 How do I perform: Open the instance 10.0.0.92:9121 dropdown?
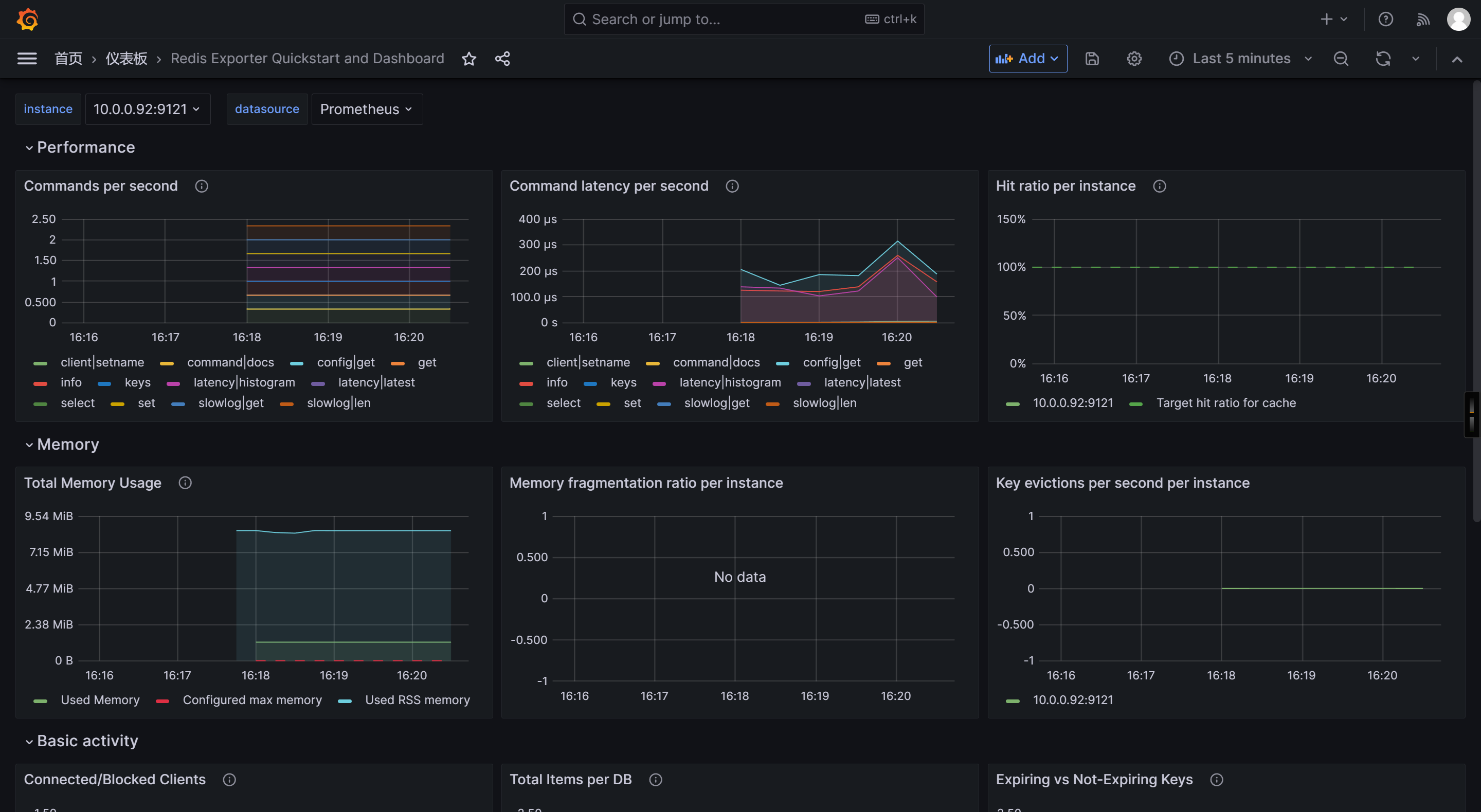(x=147, y=109)
